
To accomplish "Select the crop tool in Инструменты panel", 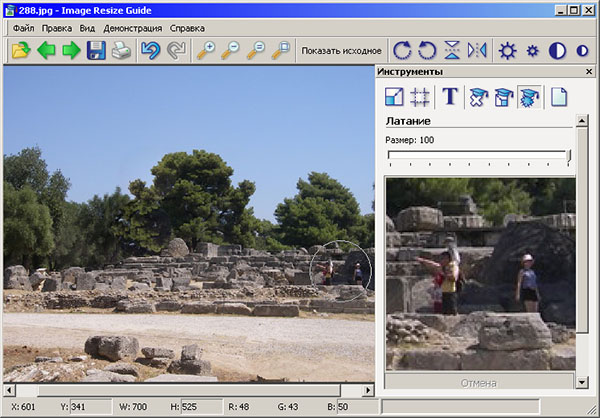I will click(x=421, y=97).
